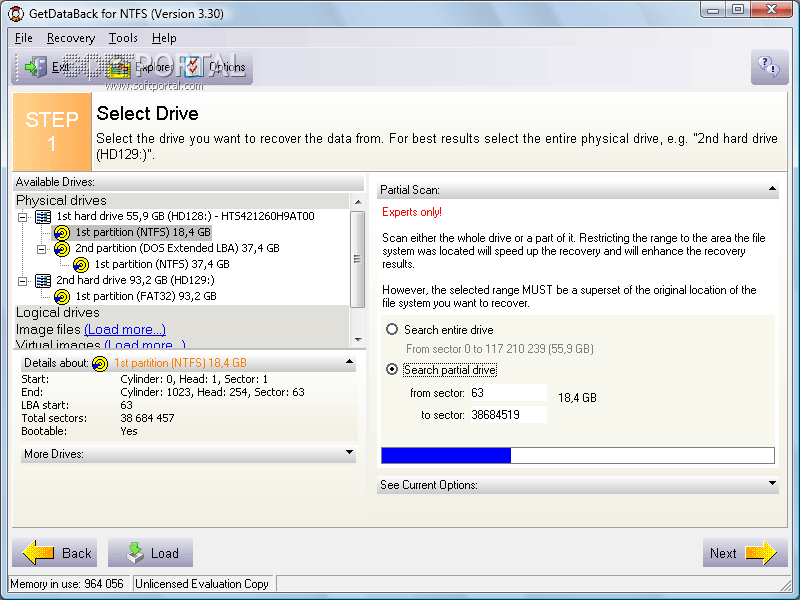Click Load more link for Image files
The width and height of the screenshot is (800, 600).
[125, 330]
